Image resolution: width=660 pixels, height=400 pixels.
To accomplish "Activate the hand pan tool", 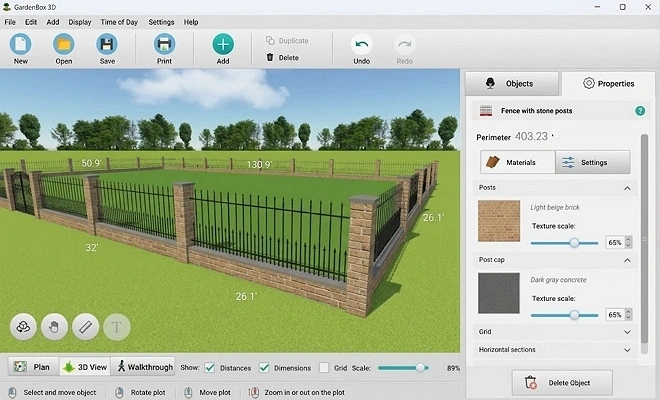I will (x=54, y=327).
